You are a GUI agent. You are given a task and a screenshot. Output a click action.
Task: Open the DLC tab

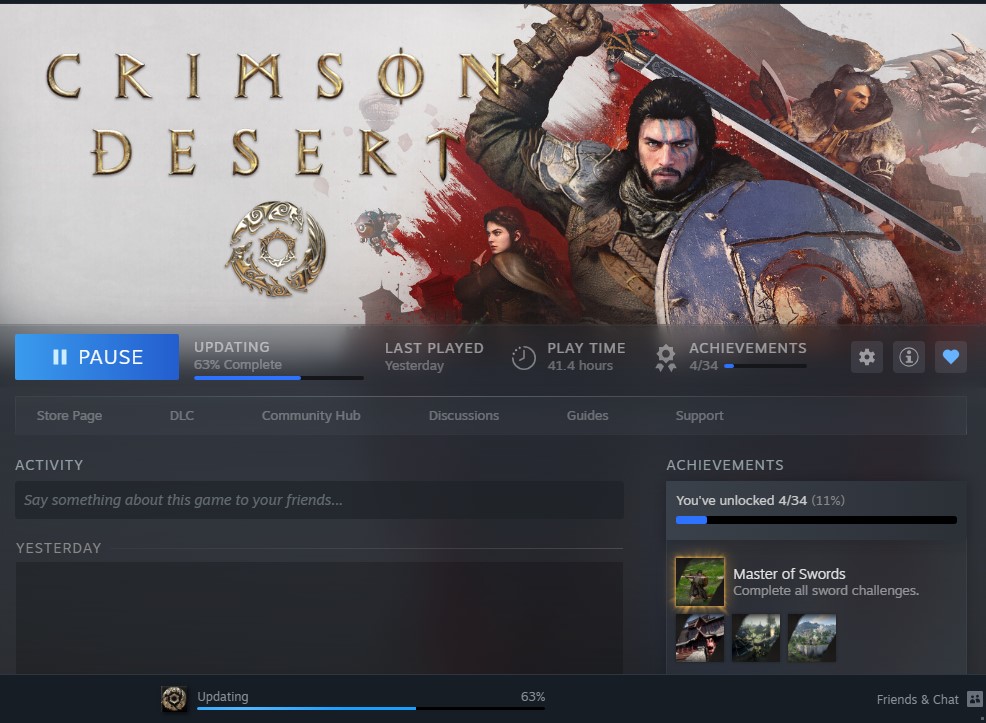[x=182, y=416]
